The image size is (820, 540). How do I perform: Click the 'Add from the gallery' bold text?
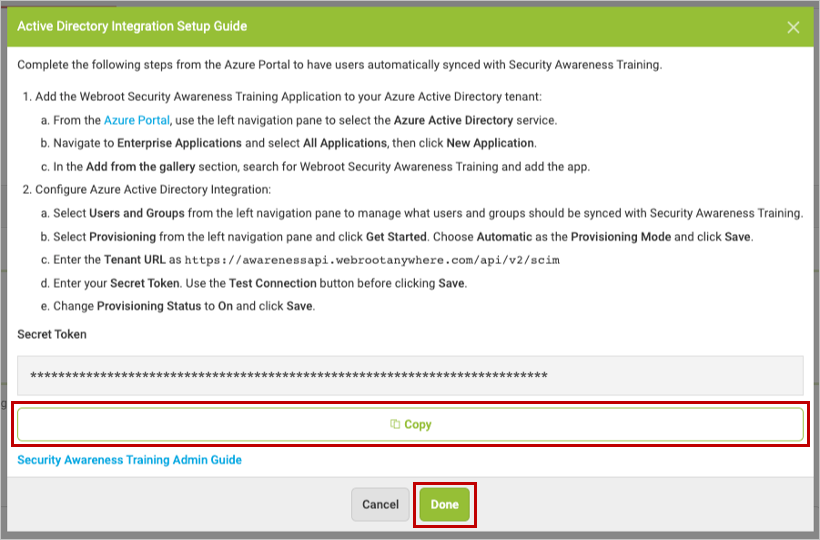click(141, 167)
